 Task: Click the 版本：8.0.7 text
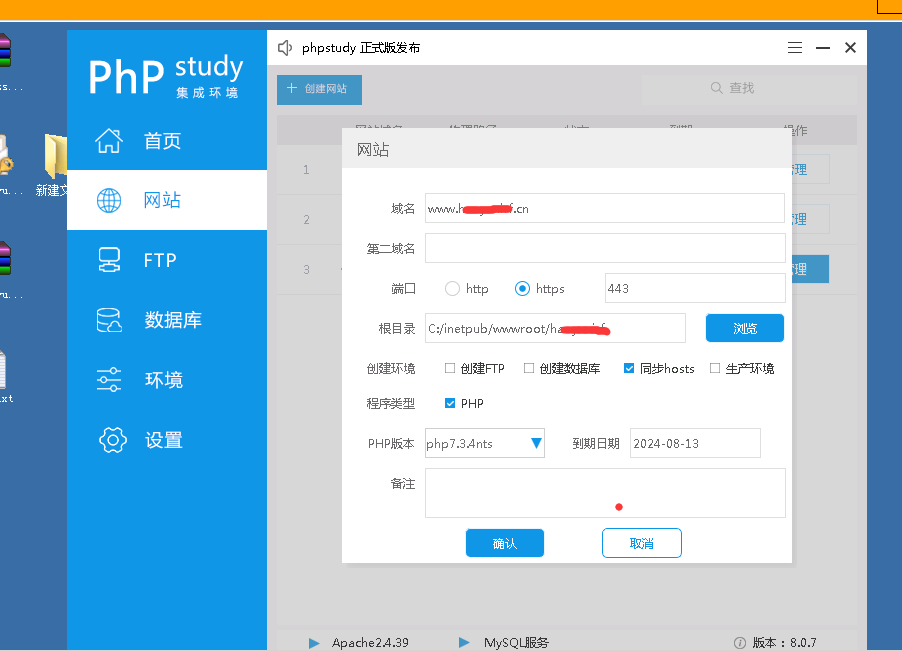point(784,643)
